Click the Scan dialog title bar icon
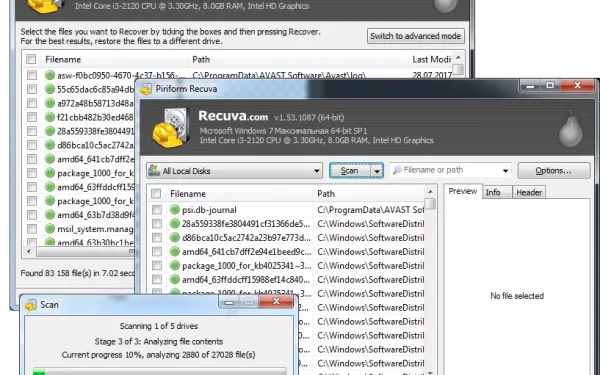This screenshot has width=600, height=375. (31, 305)
